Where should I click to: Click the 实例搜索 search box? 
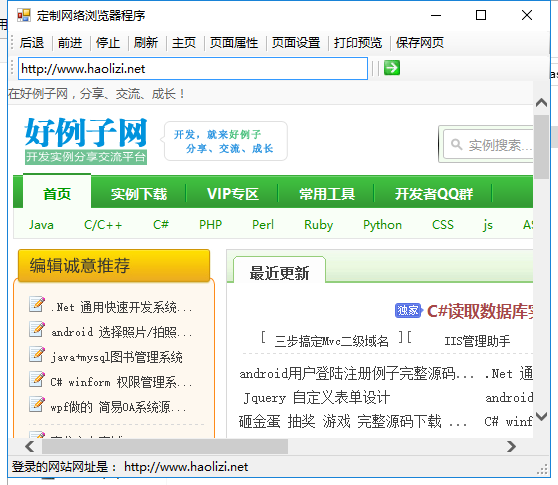(488, 144)
